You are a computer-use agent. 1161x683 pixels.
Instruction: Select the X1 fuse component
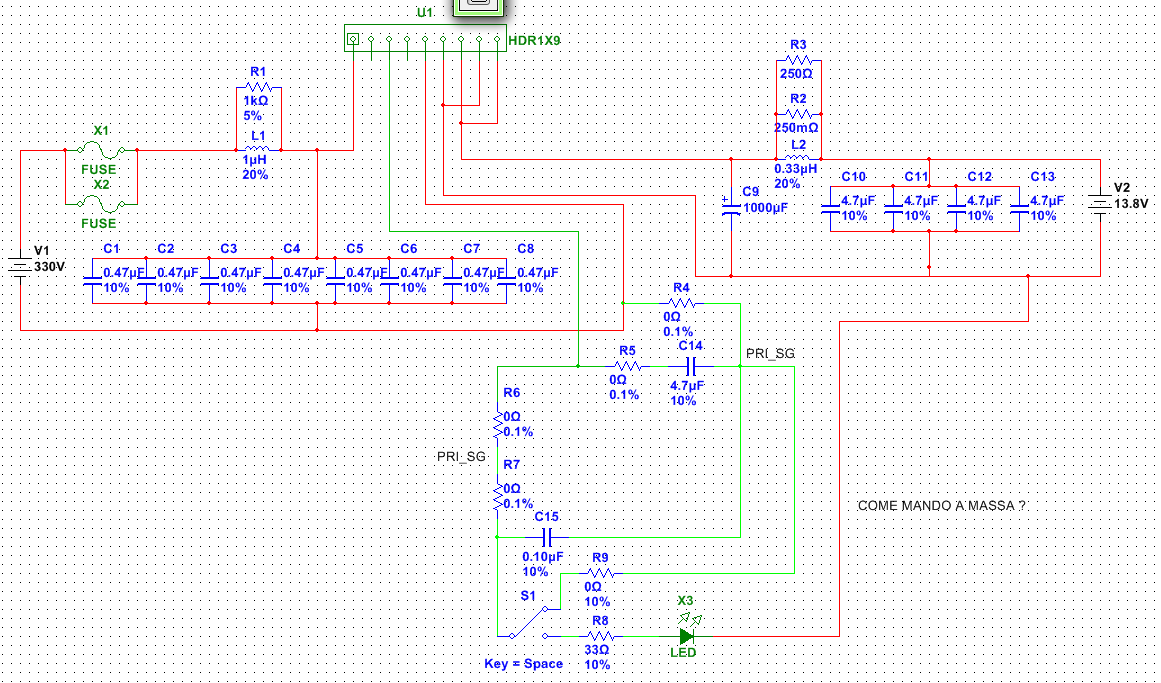pyautogui.click(x=101, y=150)
